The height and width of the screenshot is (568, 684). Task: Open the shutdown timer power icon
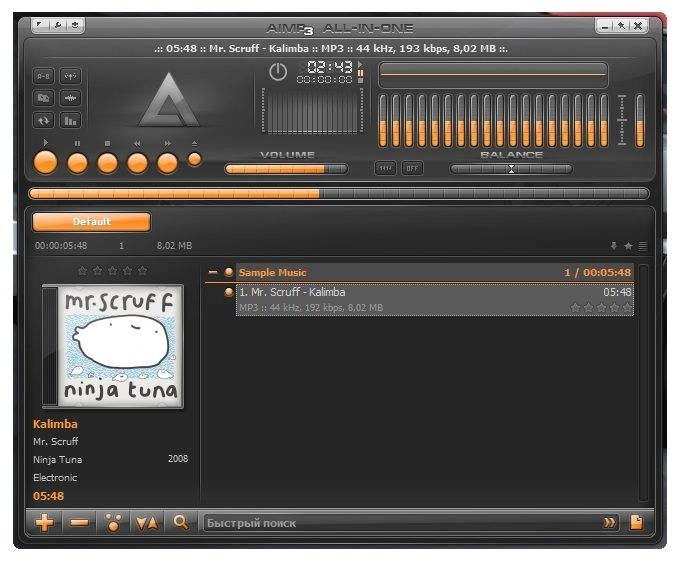click(278, 72)
